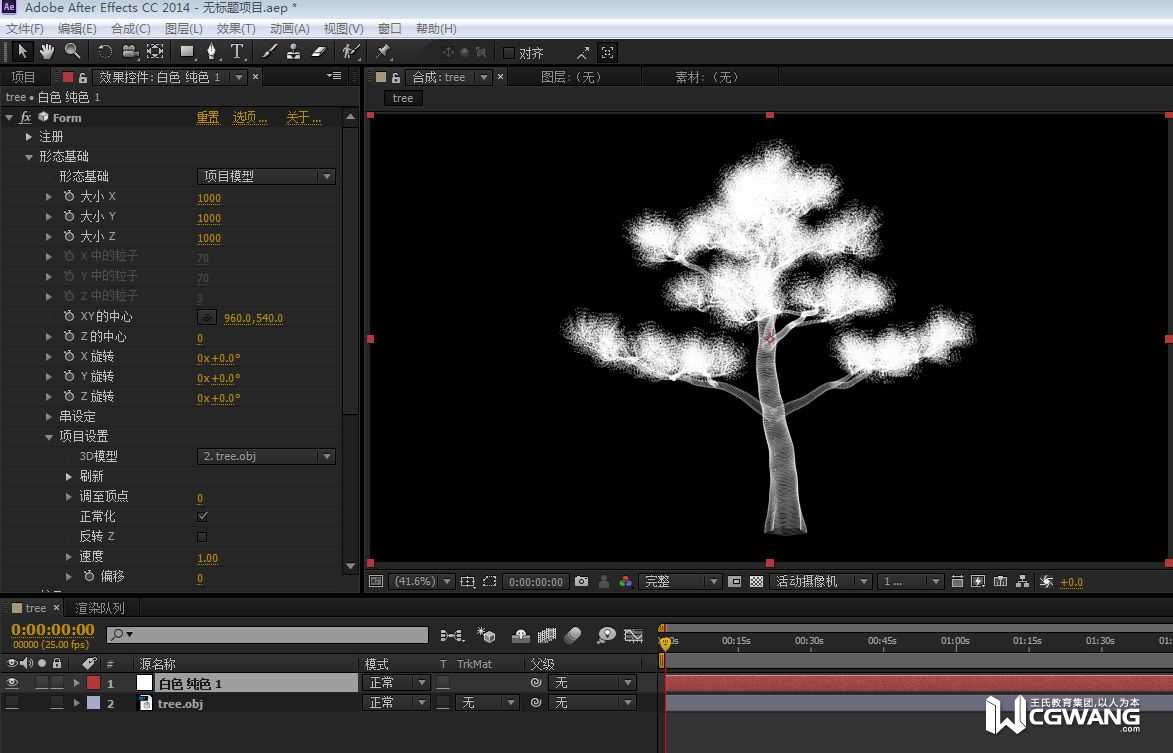Hide the 白色 纯色 1 layer
1173x753 pixels.
pos(13,683)
